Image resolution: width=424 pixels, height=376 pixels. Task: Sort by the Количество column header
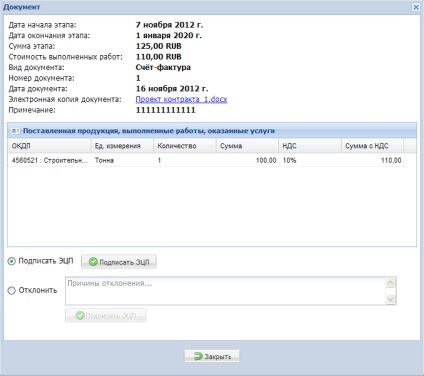(x=185, y=146)
